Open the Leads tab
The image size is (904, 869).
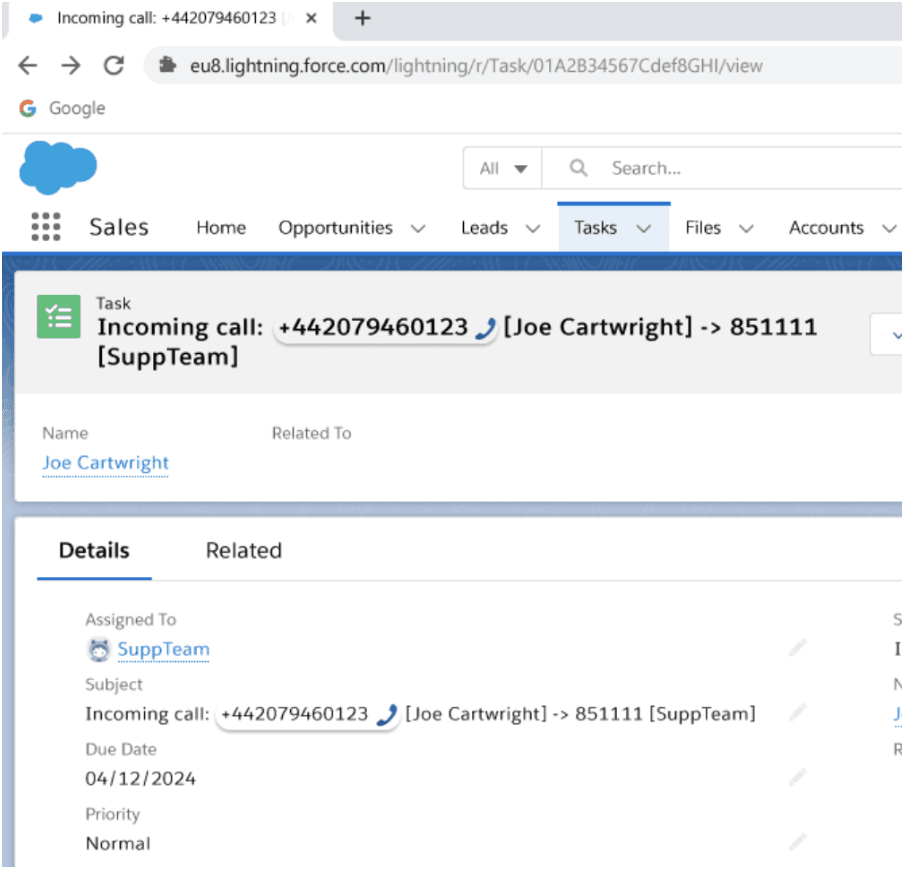tap(484, 228)
